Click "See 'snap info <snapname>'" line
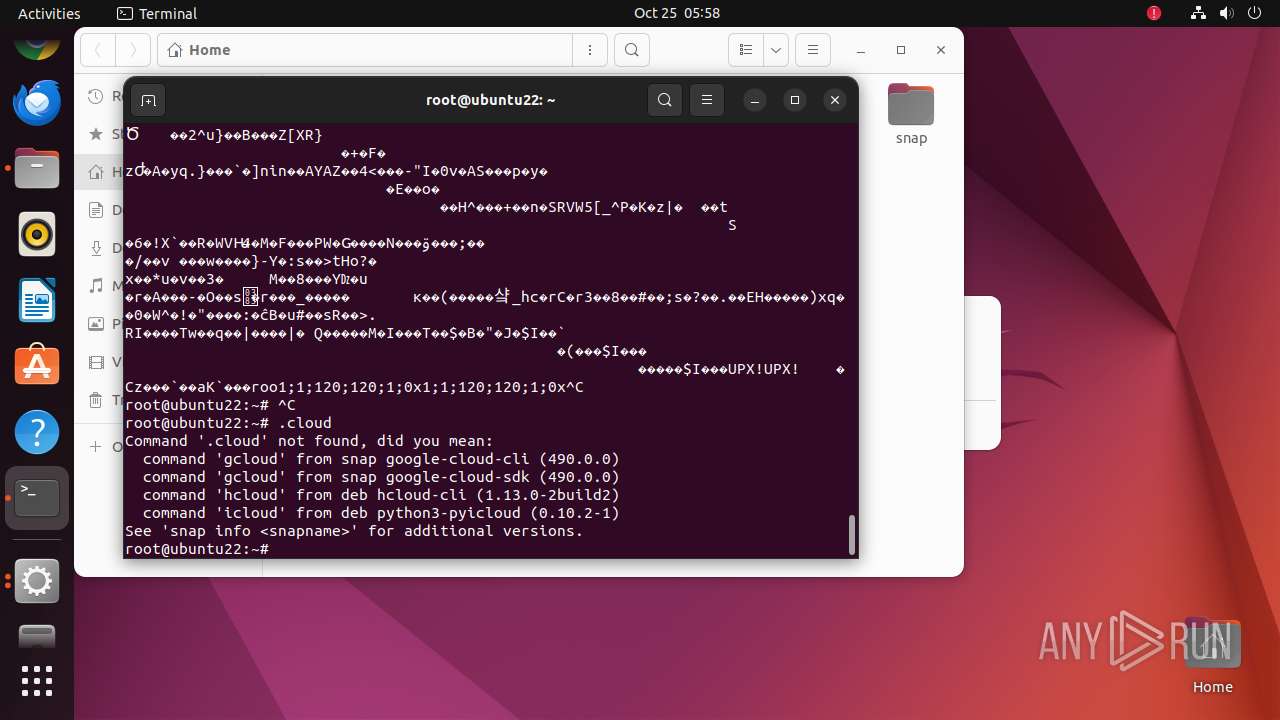The image size is (1280, 720). pyautogui.click(x=354, y=531)
